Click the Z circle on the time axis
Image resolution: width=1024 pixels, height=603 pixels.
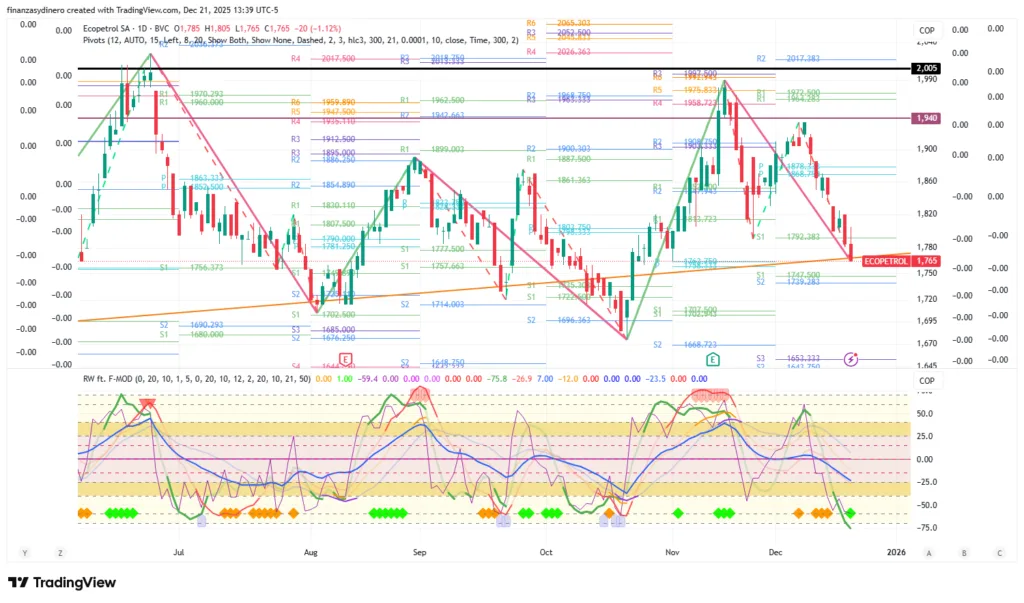click(x=60, y=552)
